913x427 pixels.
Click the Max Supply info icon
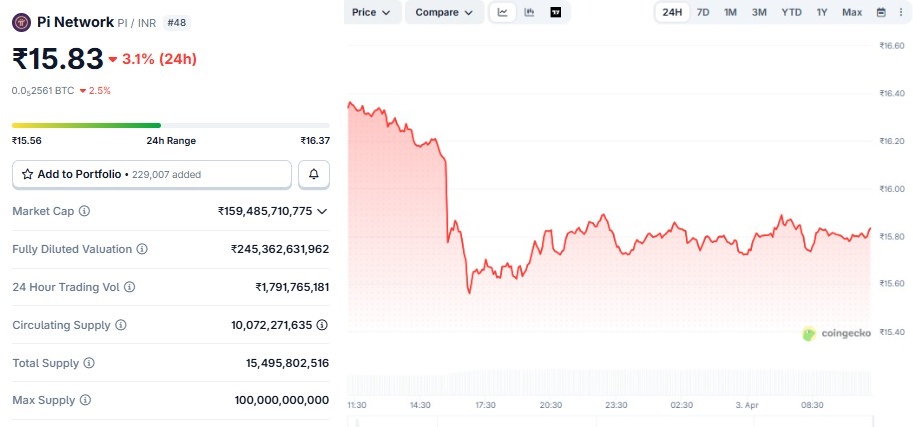(x=85, y=400)
